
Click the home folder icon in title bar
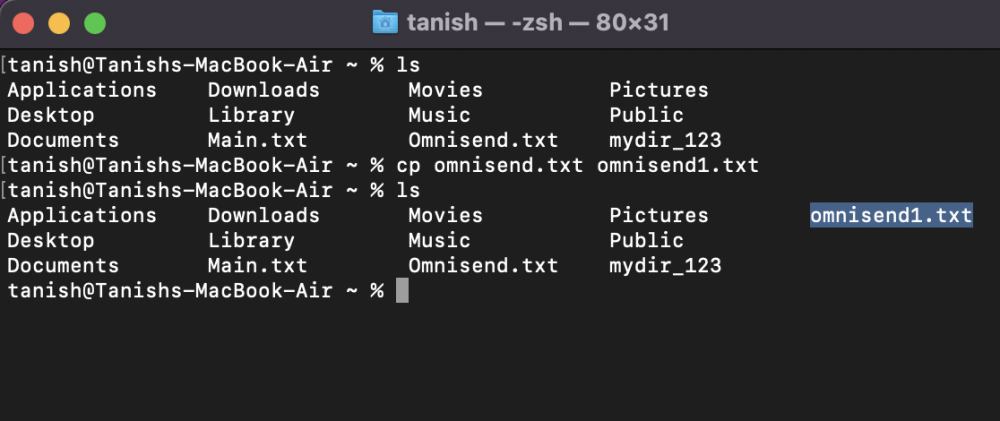point(385,22)
